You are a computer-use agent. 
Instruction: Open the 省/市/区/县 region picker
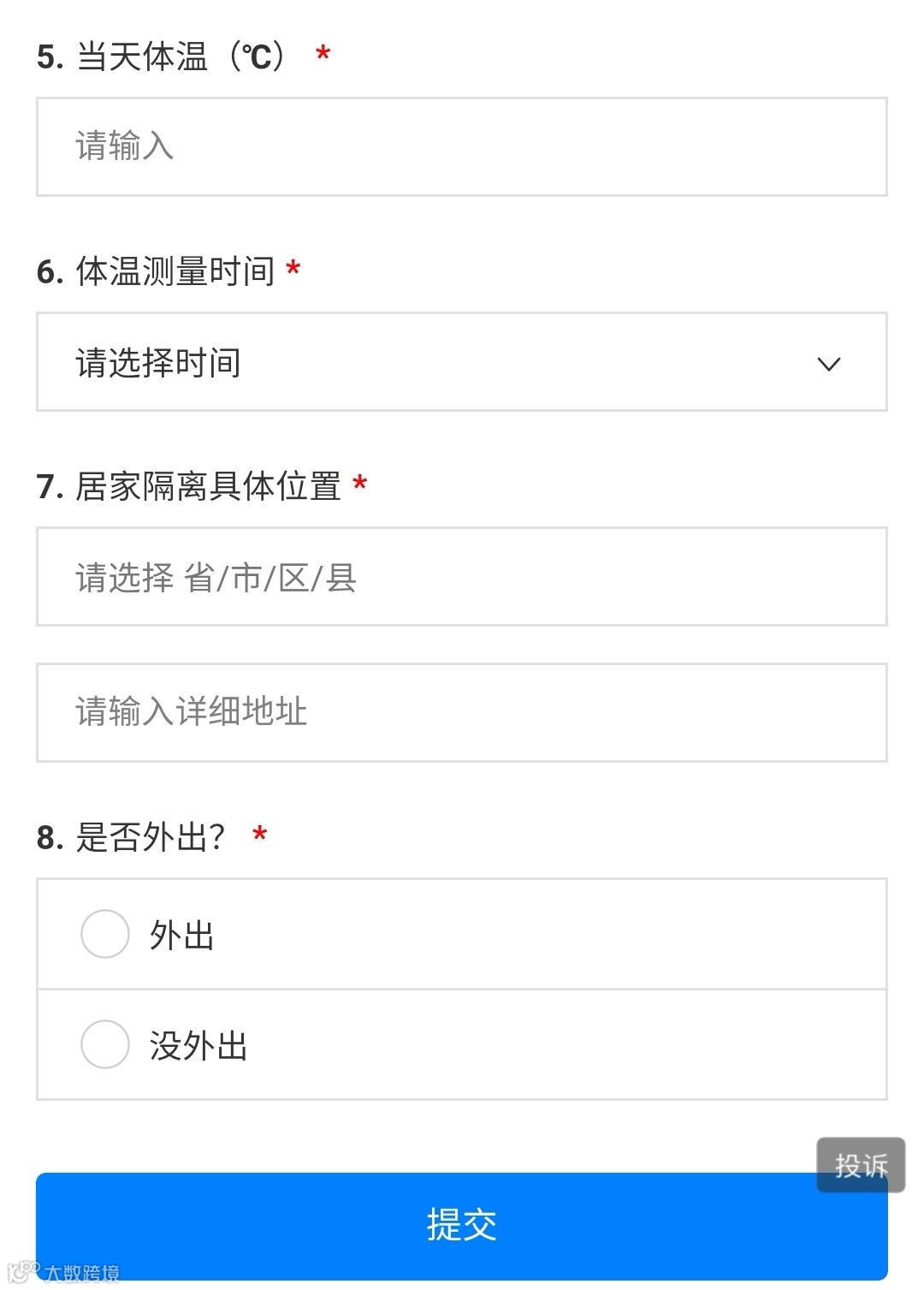coord(461,577)
